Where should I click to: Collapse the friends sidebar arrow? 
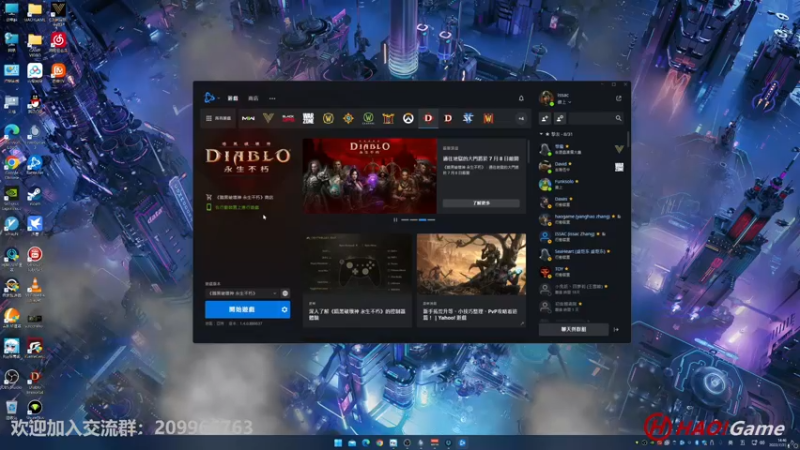click(616, 330)
